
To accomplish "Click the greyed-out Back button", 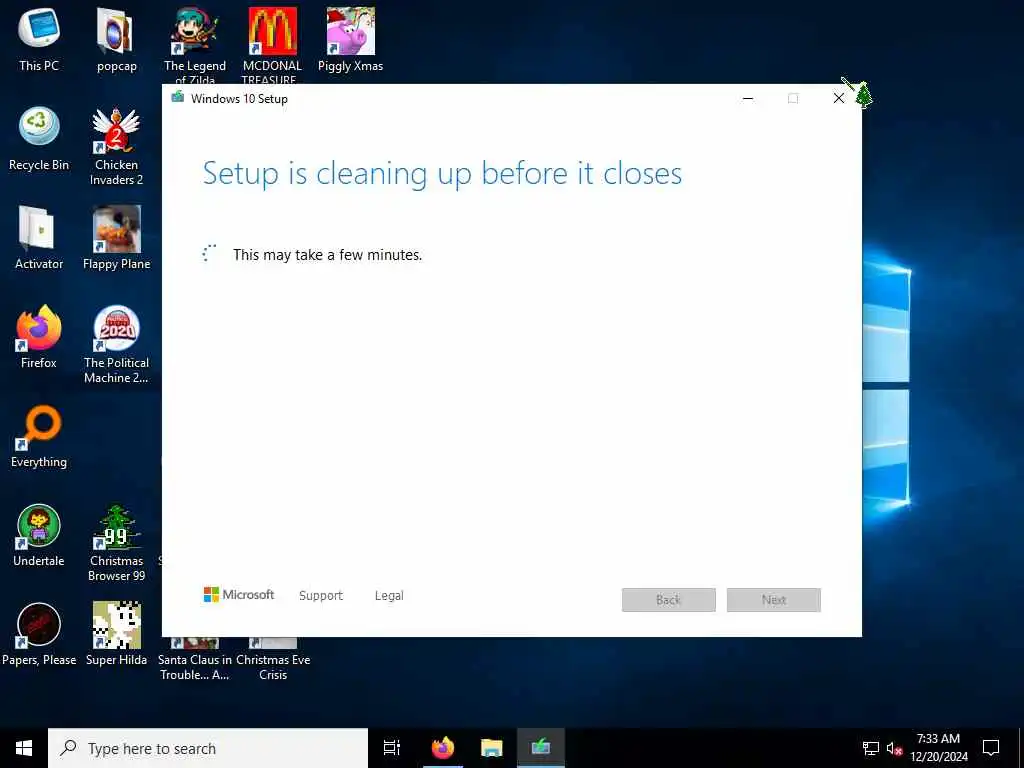I will (x=669, y=600).
